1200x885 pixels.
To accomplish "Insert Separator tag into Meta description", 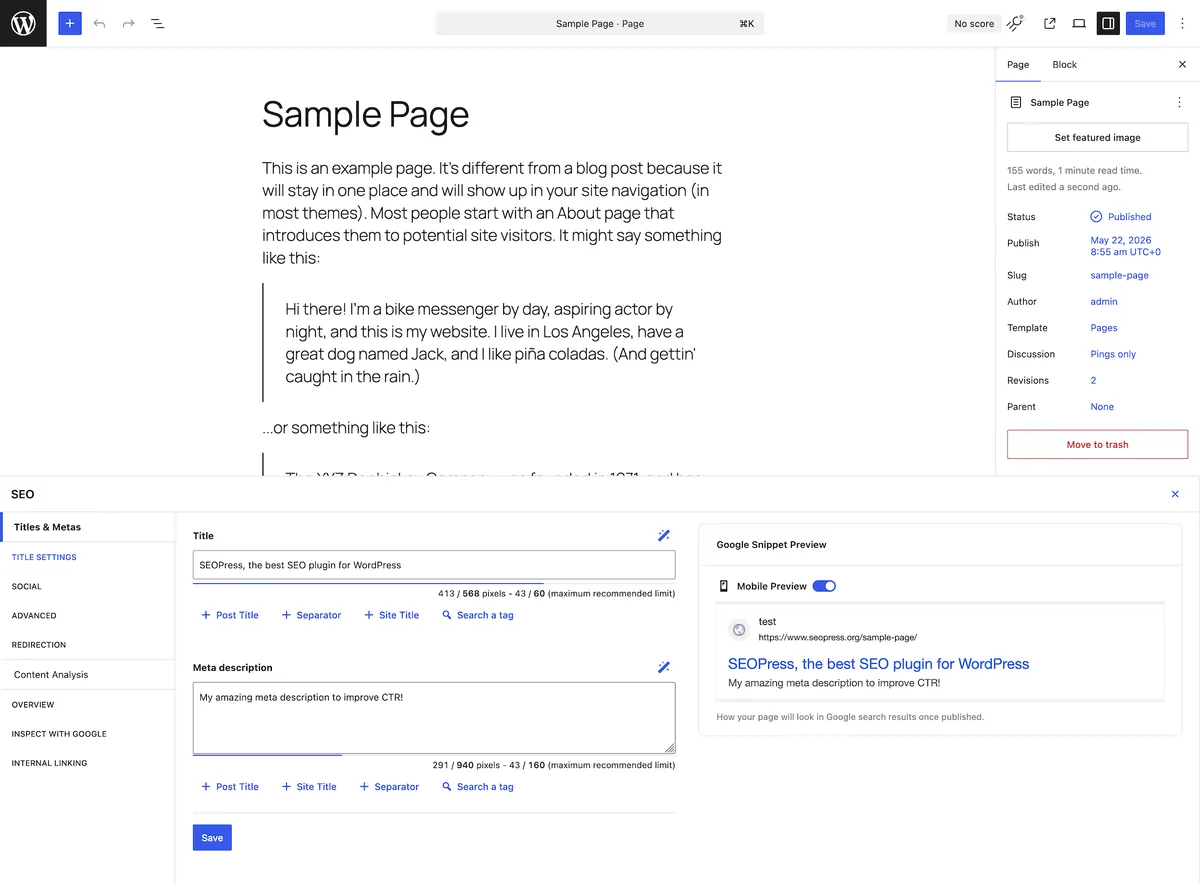I will [x=389, y=786].
